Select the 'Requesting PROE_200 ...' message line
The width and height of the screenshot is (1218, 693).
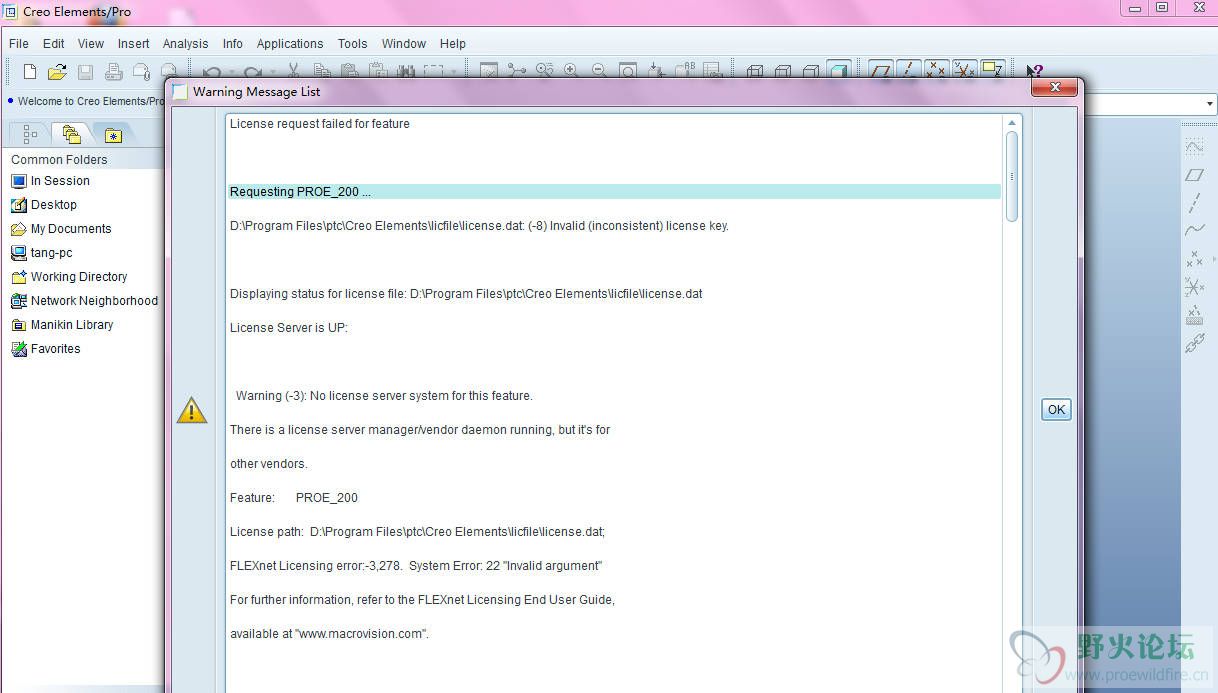614,192
